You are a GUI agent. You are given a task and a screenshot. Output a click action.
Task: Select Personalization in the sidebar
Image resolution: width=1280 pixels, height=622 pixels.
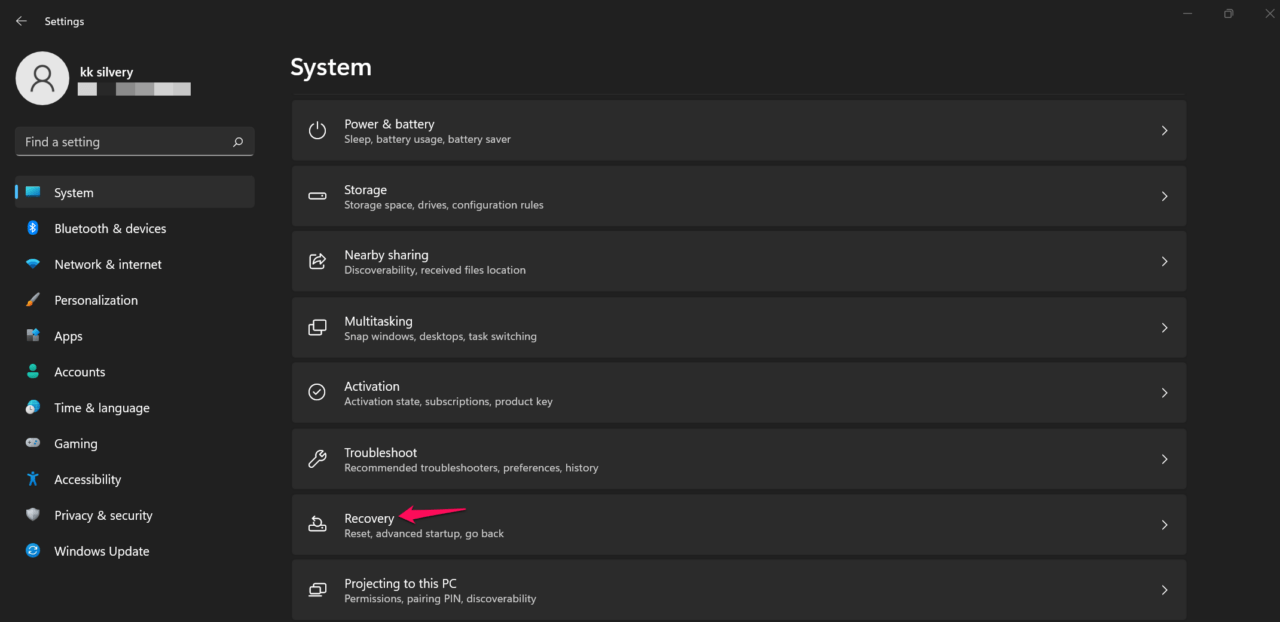(x=96, y=300)
